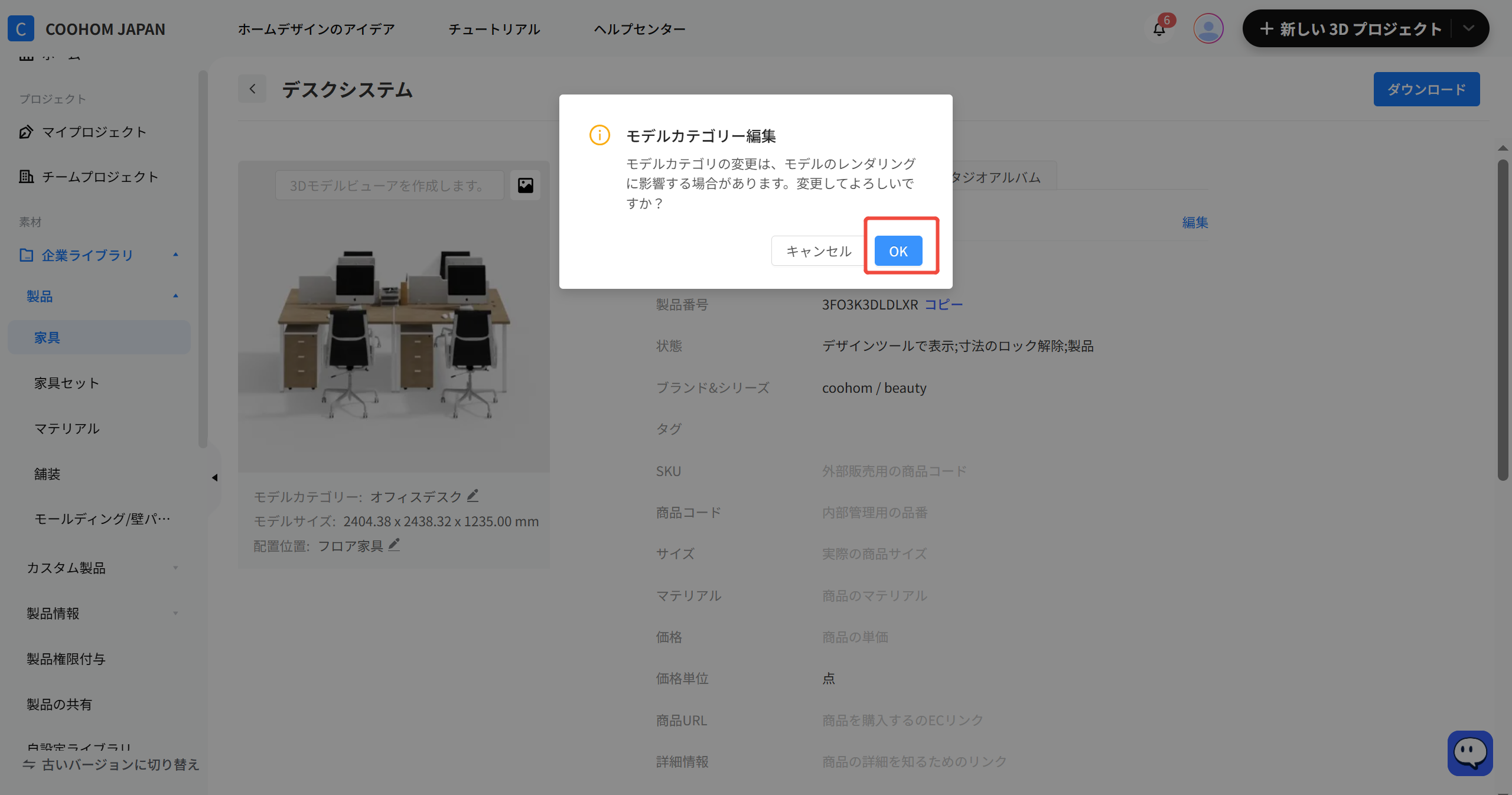Collapse the 企業ライブラリ section
Screen dimensions: 1512x795
(x=175, y=255)
